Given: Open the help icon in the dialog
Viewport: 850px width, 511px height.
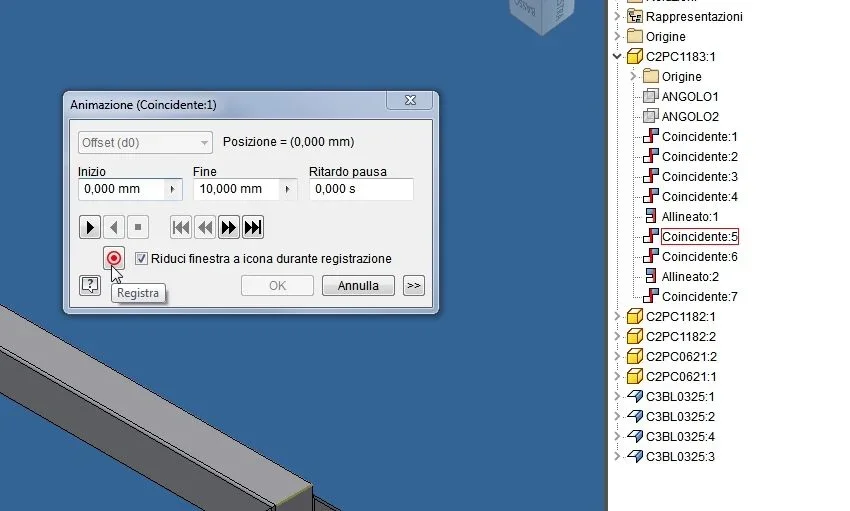Looking at the screenshot, I should point(90,285).
